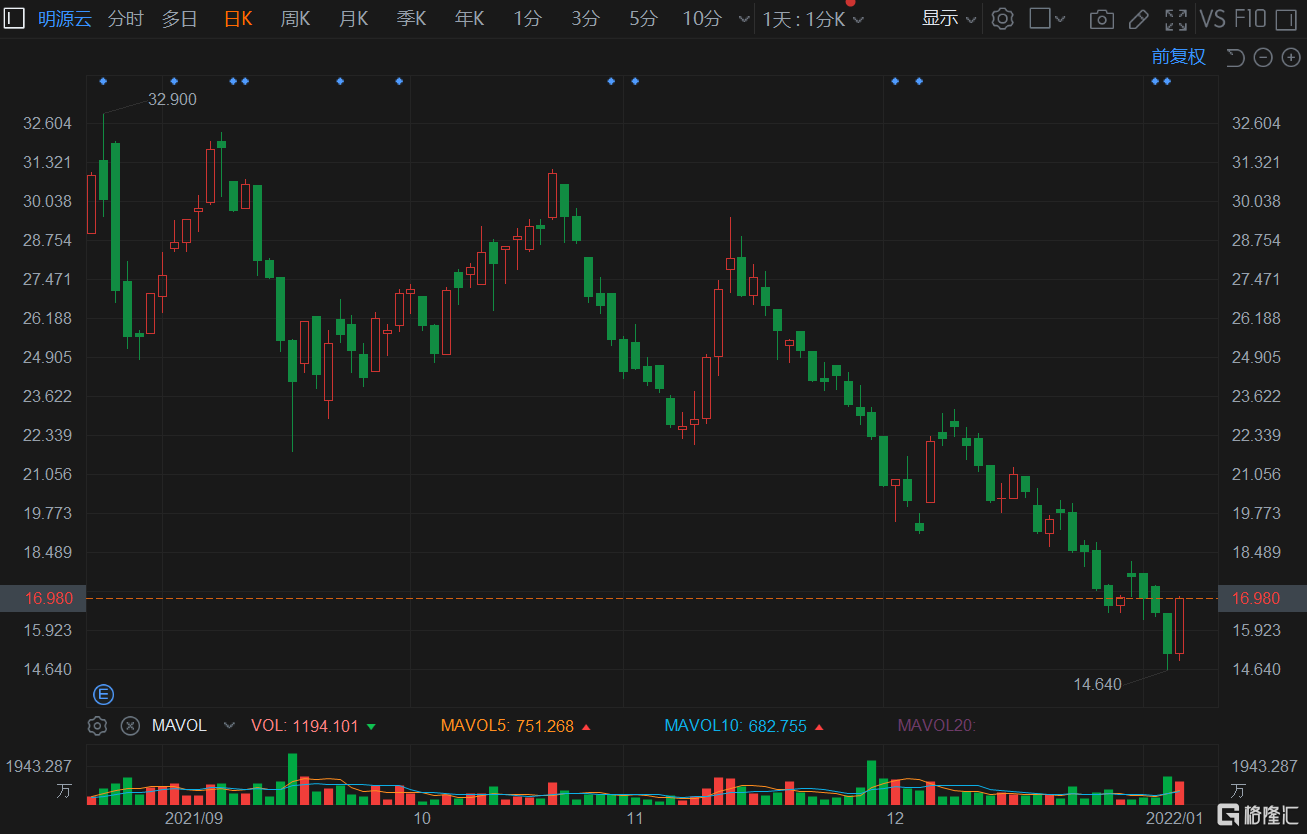
Task: Click the MAVOL5: 751.268 value
Action: [507, 726]
